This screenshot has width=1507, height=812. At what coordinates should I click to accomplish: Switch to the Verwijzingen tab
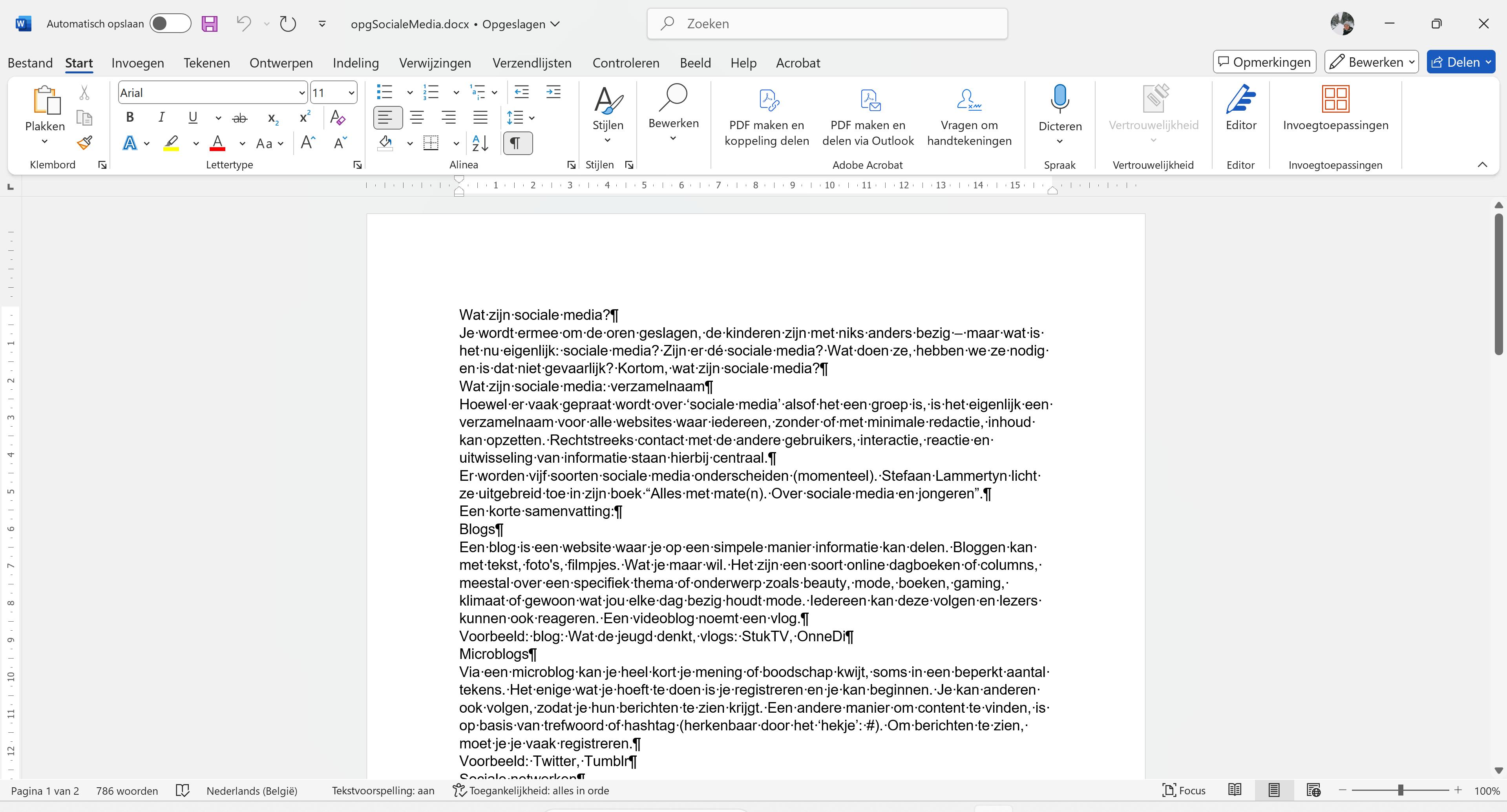pyautogui.click(x=435, y=63)
